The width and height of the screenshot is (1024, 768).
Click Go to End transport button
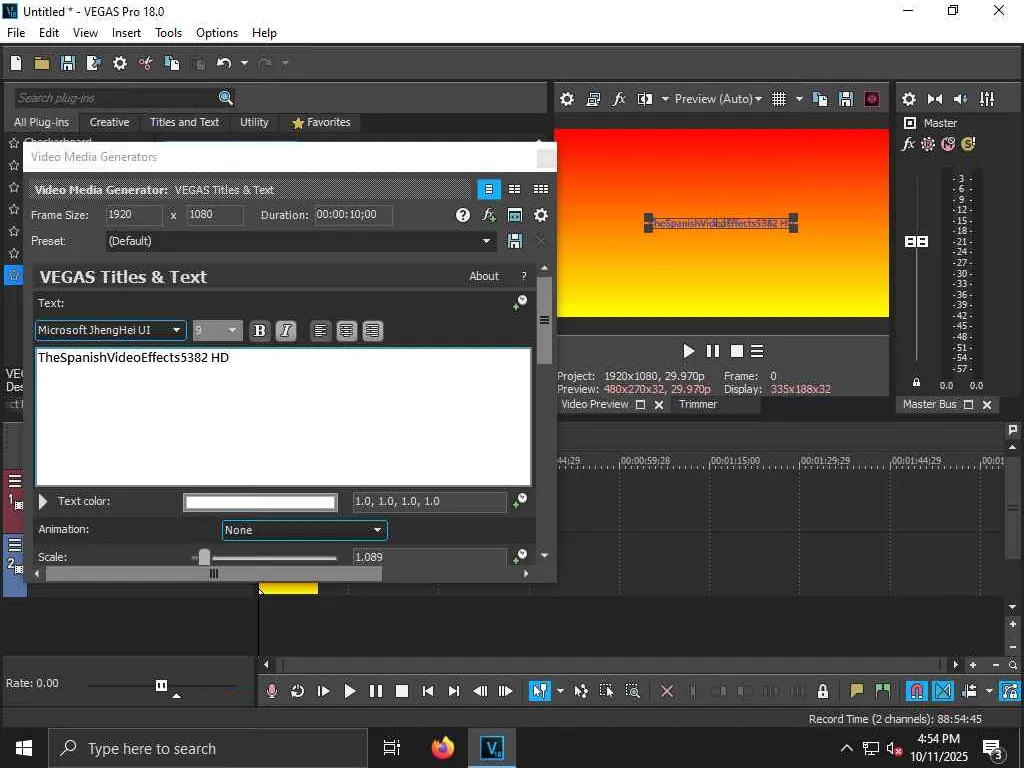coord(454,691)
